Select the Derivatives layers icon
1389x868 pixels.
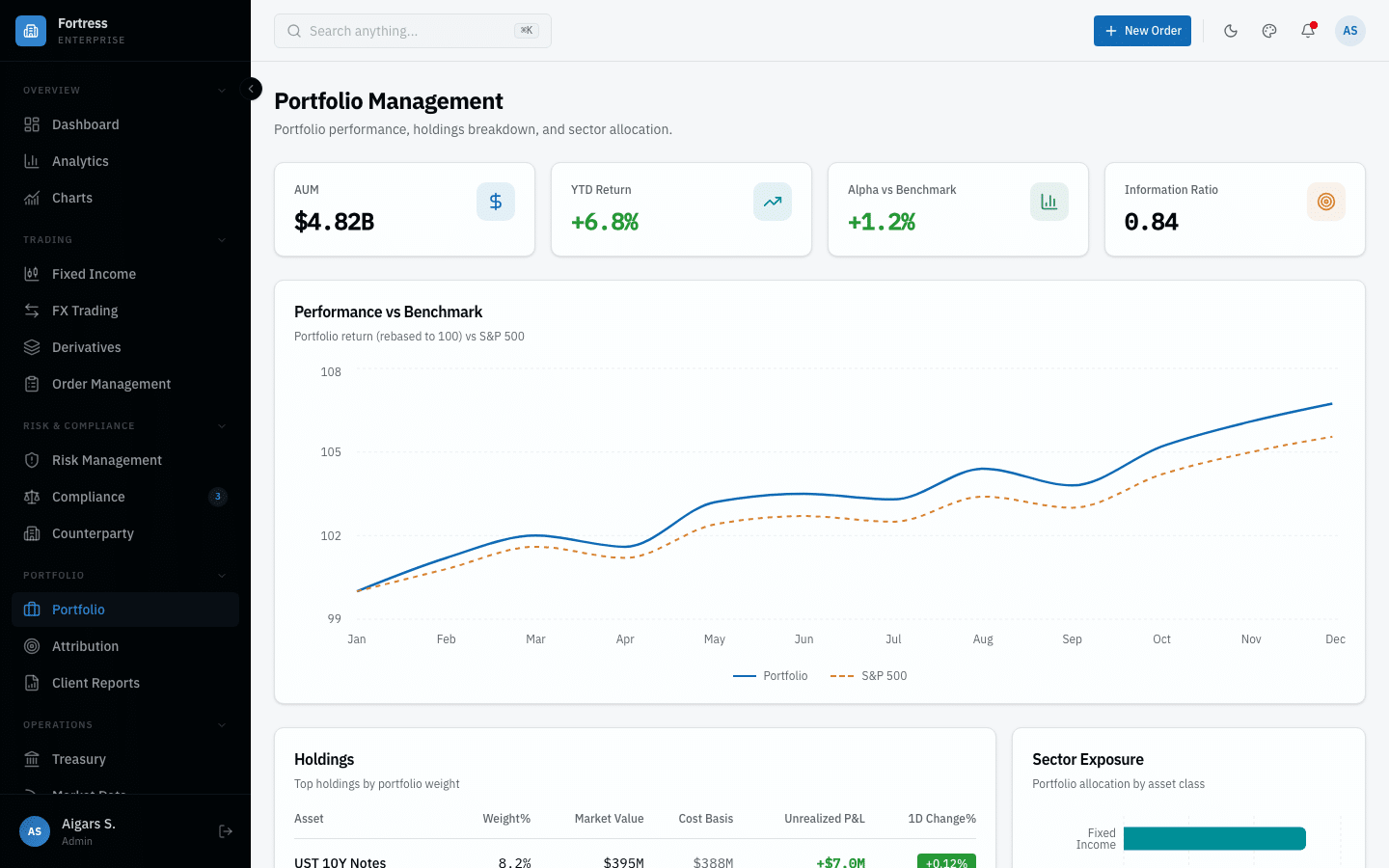click(32, 346)
